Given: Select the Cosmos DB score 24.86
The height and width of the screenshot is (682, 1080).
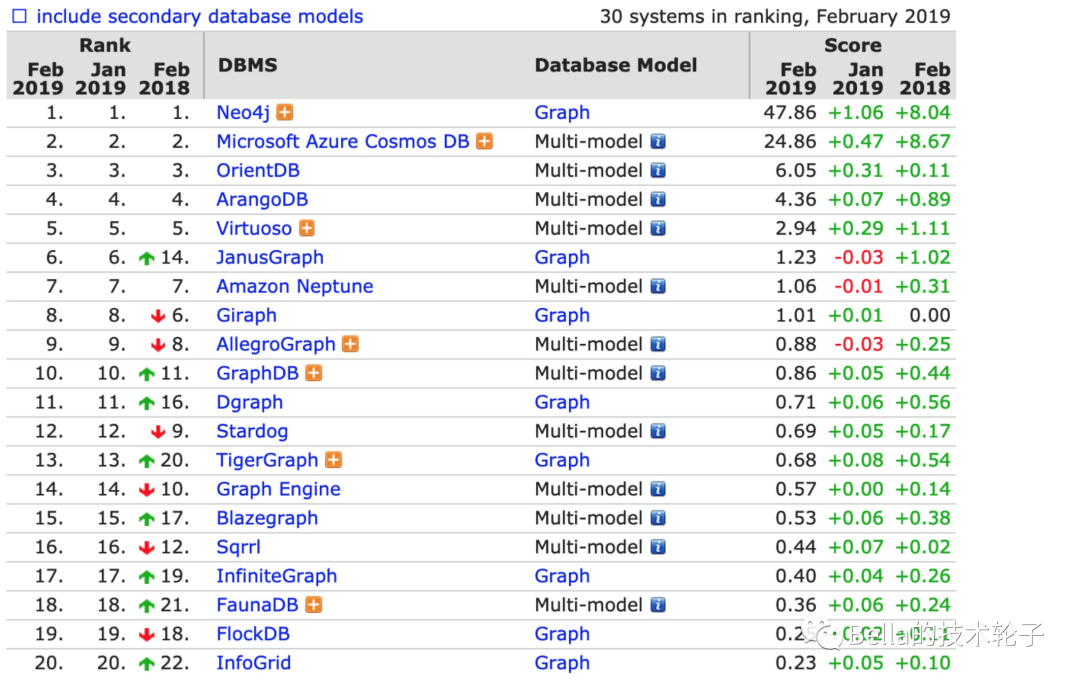Looking at the screenshot, I should [789, 141].
